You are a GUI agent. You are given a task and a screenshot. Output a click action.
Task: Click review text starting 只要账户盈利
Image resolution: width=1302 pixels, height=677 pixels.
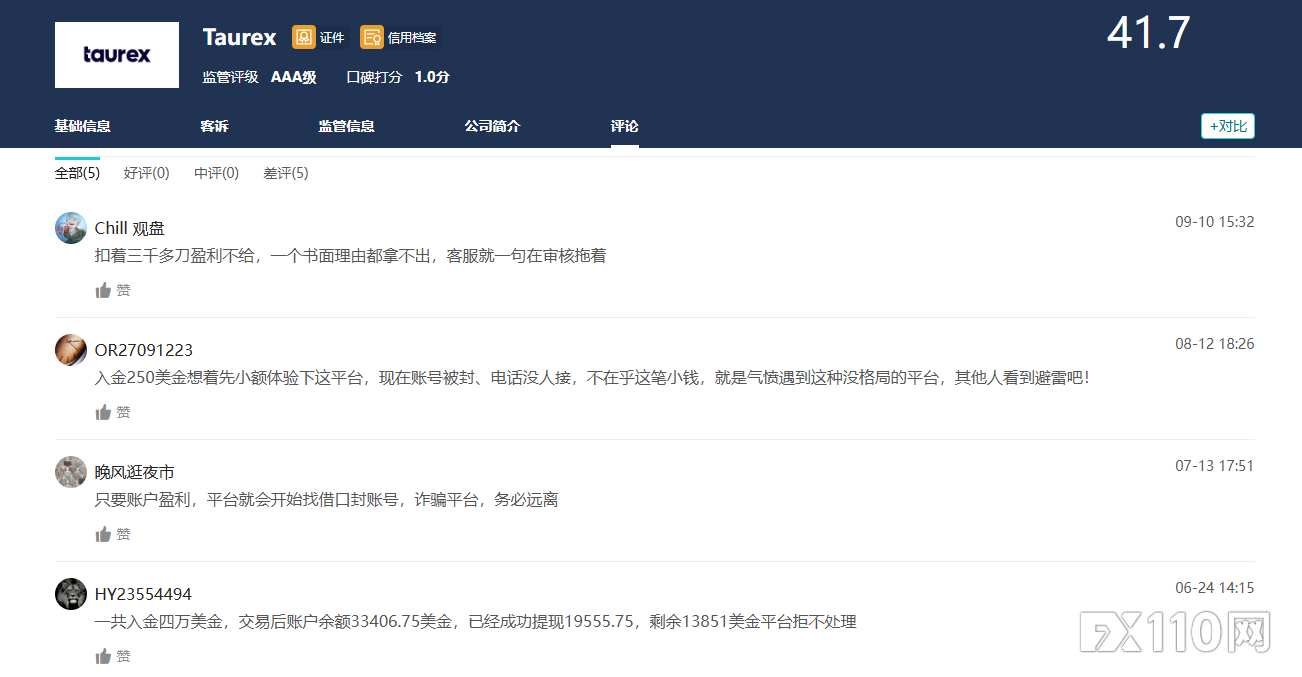tap(327, 500)
